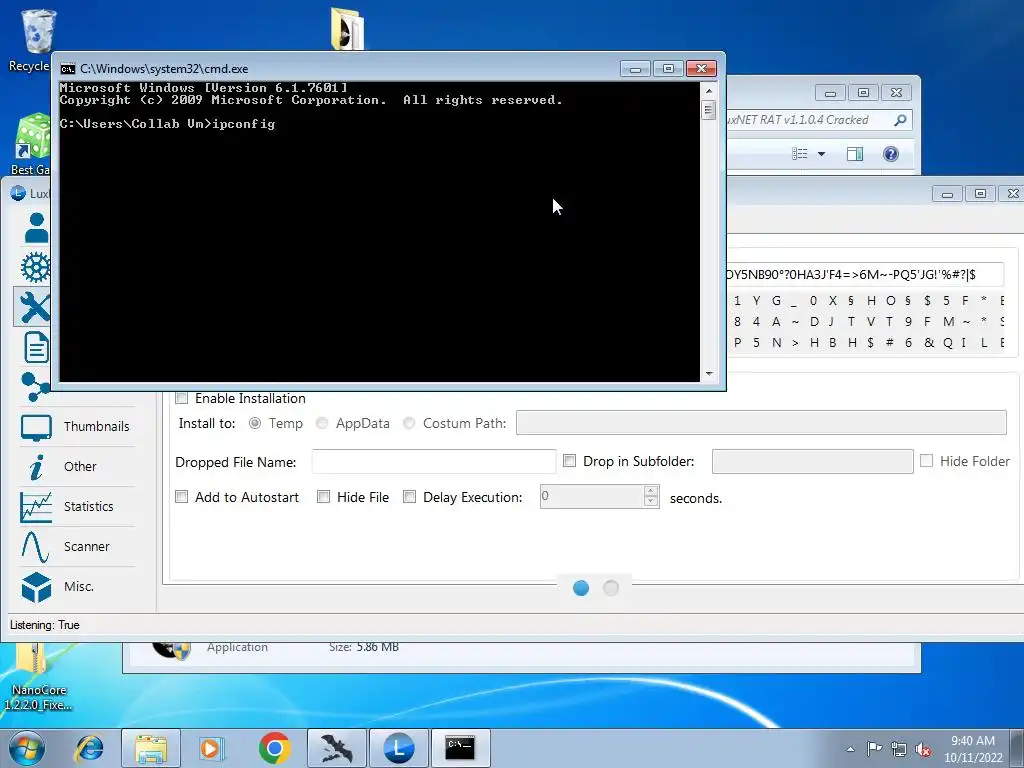Click the encryption key text field
The width and height of the screenshot is (1024, 768).
click(865, 274)
